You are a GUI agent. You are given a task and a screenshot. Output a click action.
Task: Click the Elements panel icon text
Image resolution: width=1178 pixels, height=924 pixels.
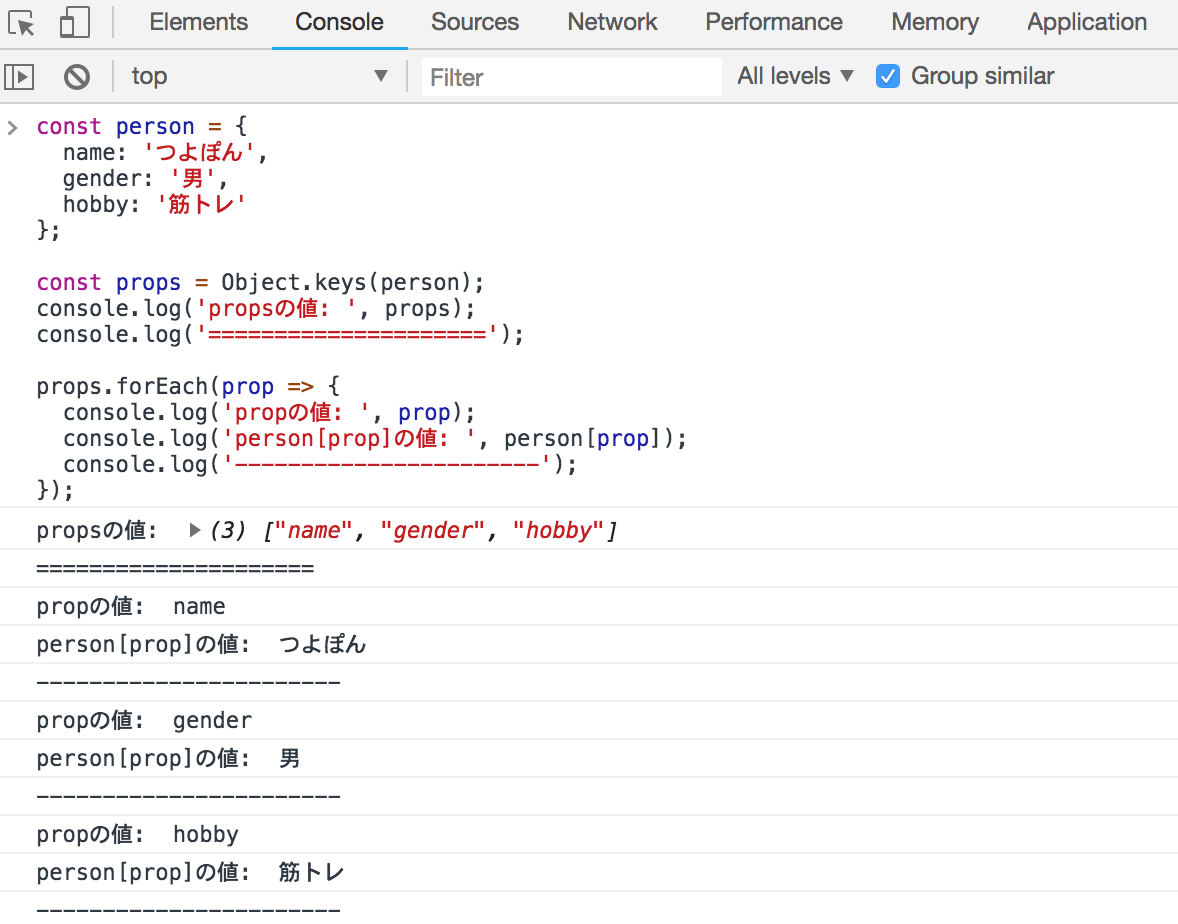point(198,22)
